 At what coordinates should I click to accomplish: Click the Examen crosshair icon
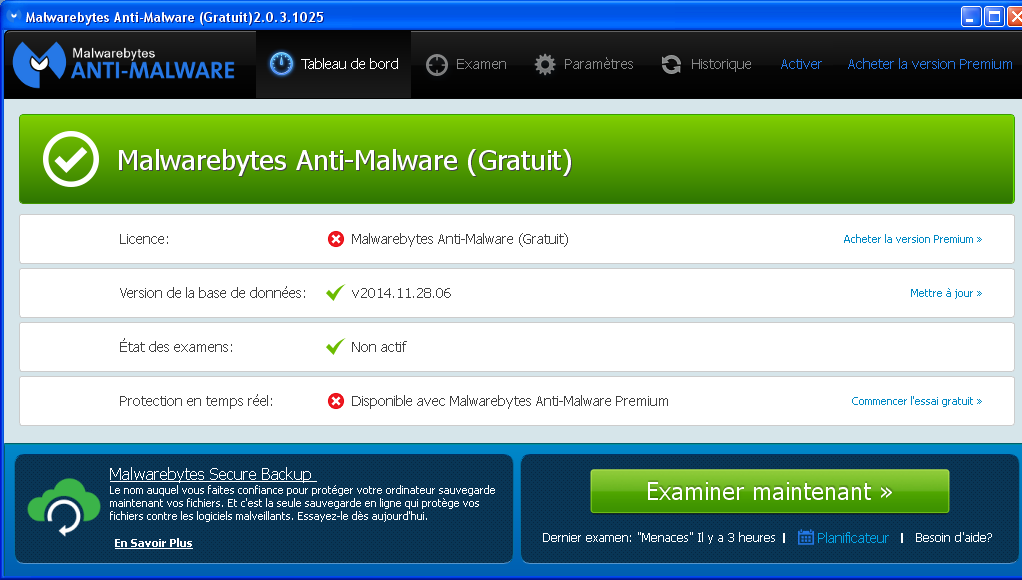click(437, 65)
